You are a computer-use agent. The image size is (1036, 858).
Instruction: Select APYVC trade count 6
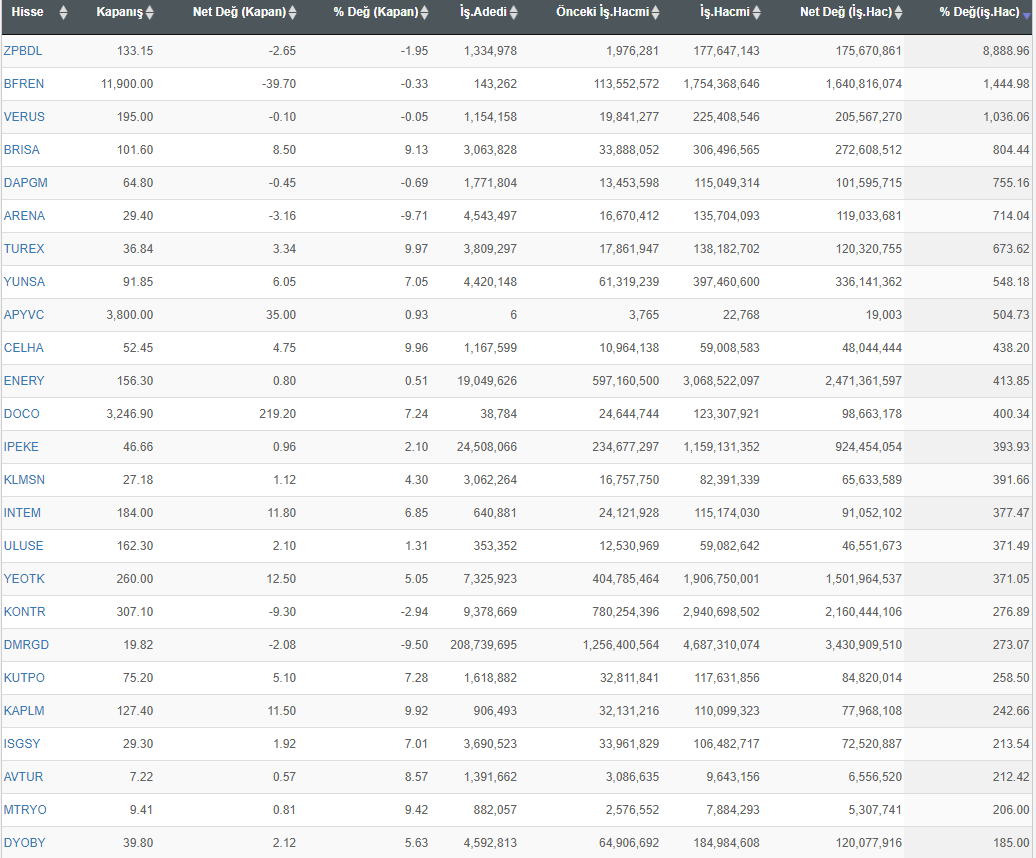[x=513, y=315]
